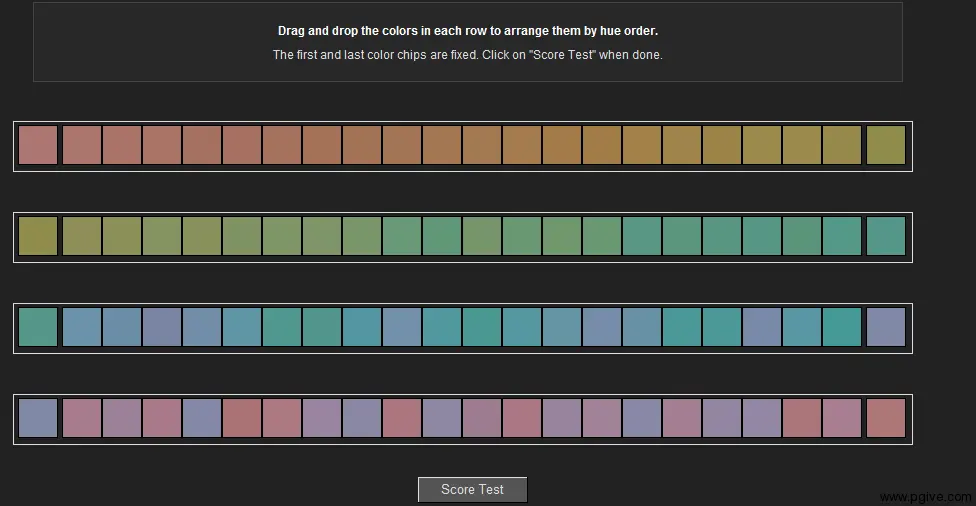Choose the fifteenth chip in the first row

602,145
